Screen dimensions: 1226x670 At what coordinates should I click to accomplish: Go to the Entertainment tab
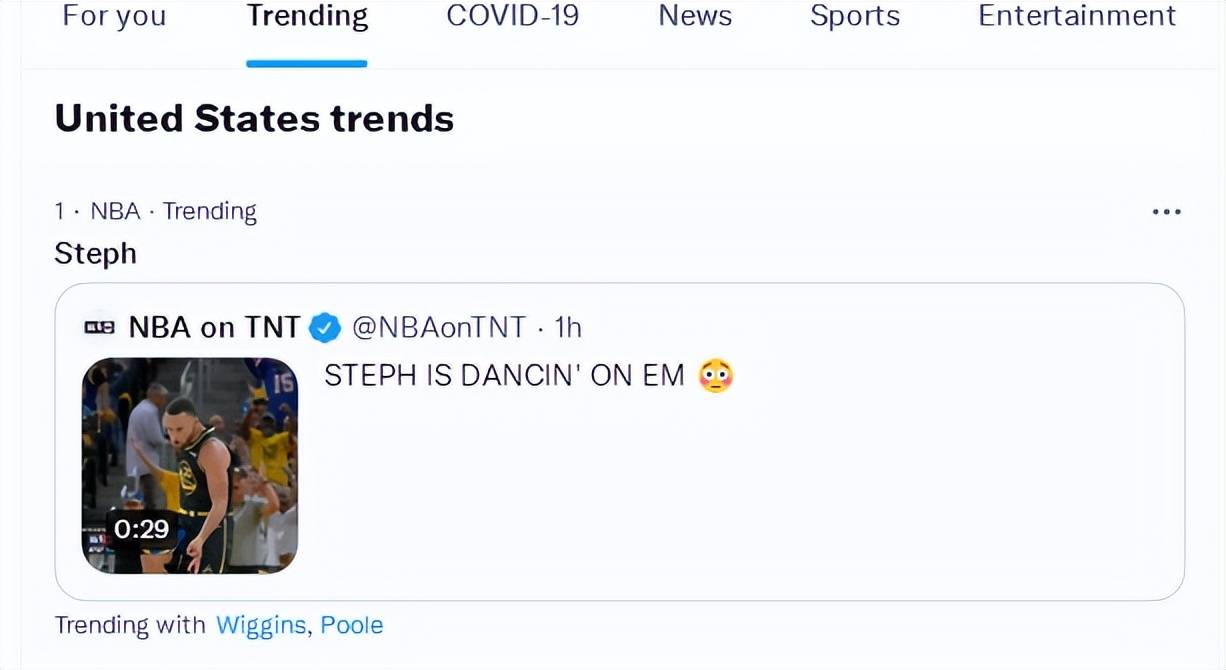(x=1077, y=16)
